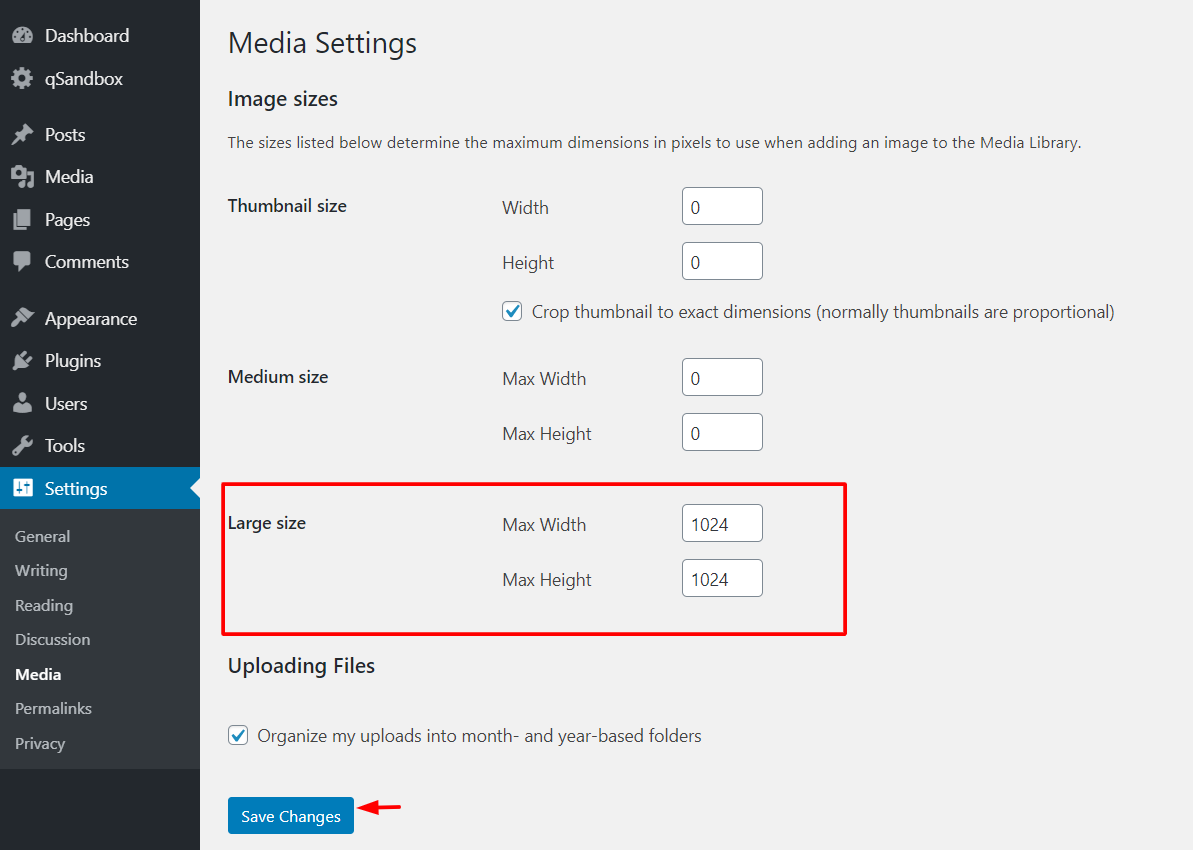Open Reading settings submenu
Screen dimensions: 1193x850
(x=44, y=606)
